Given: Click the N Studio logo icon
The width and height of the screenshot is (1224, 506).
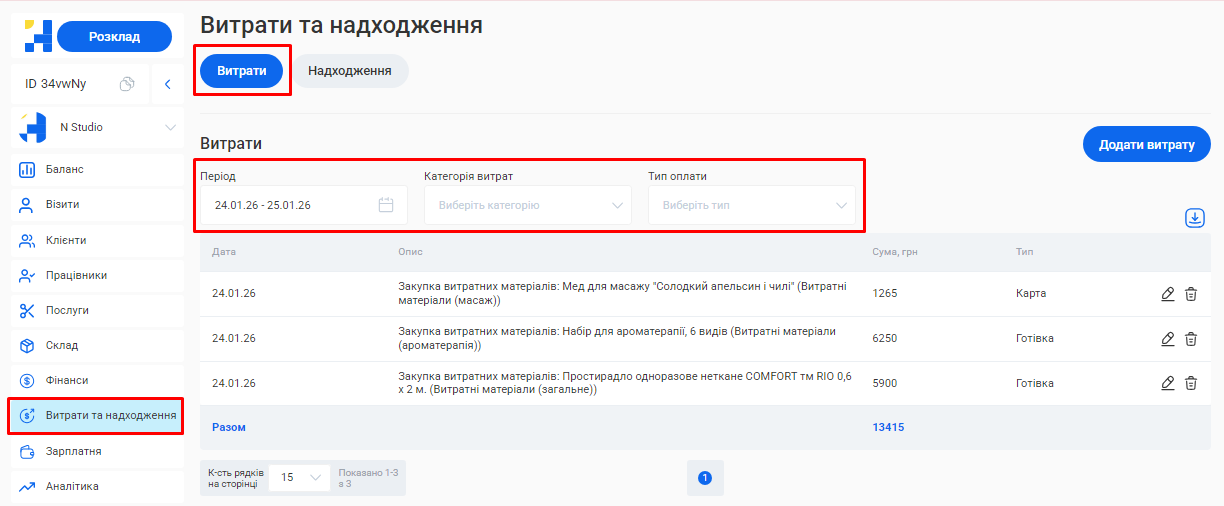Looking at the screenshot, I should pos(33,127).
